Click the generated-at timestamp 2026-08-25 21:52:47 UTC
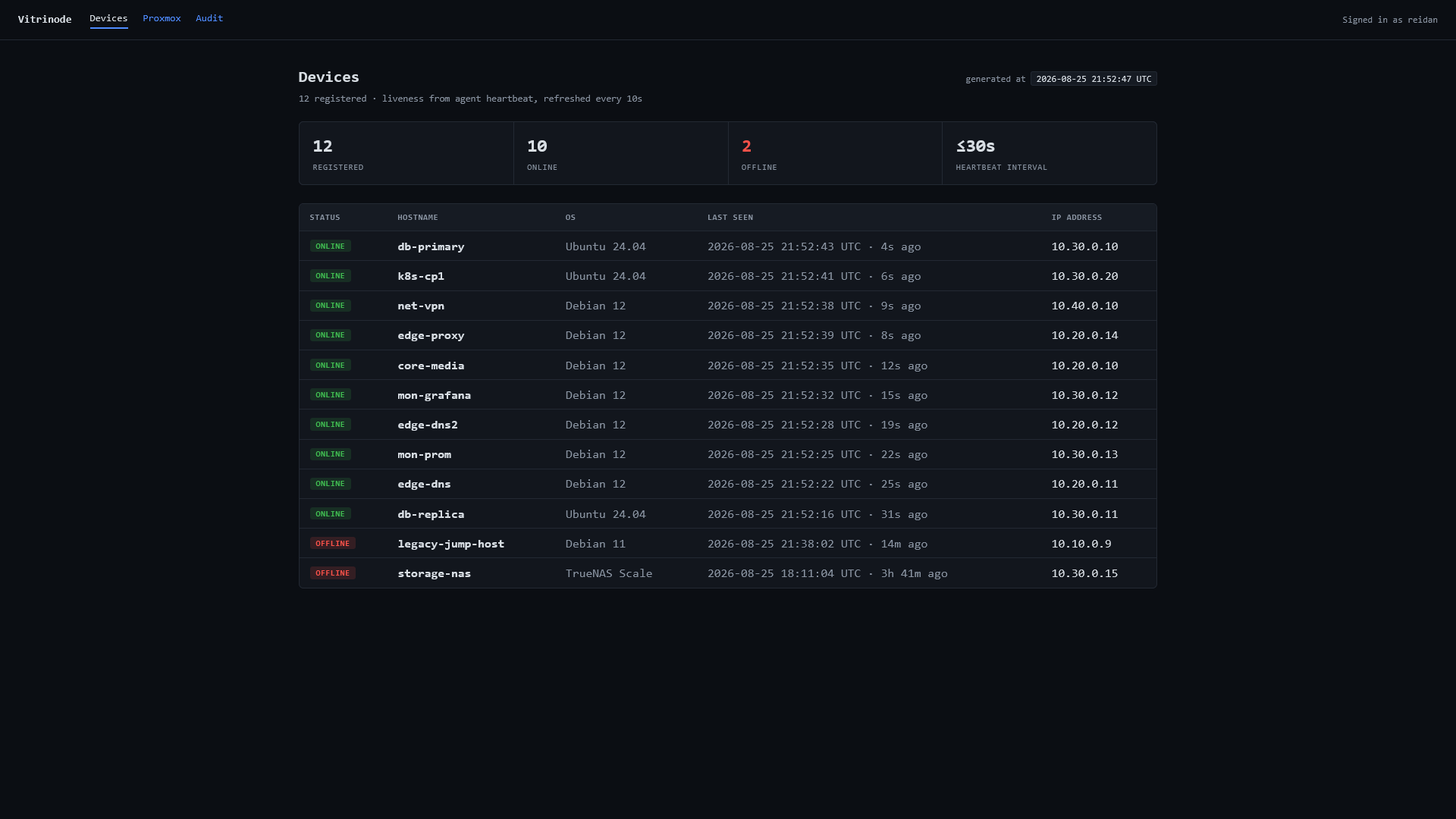This screenshot has width=1456, height=819. coord(1094,79)
